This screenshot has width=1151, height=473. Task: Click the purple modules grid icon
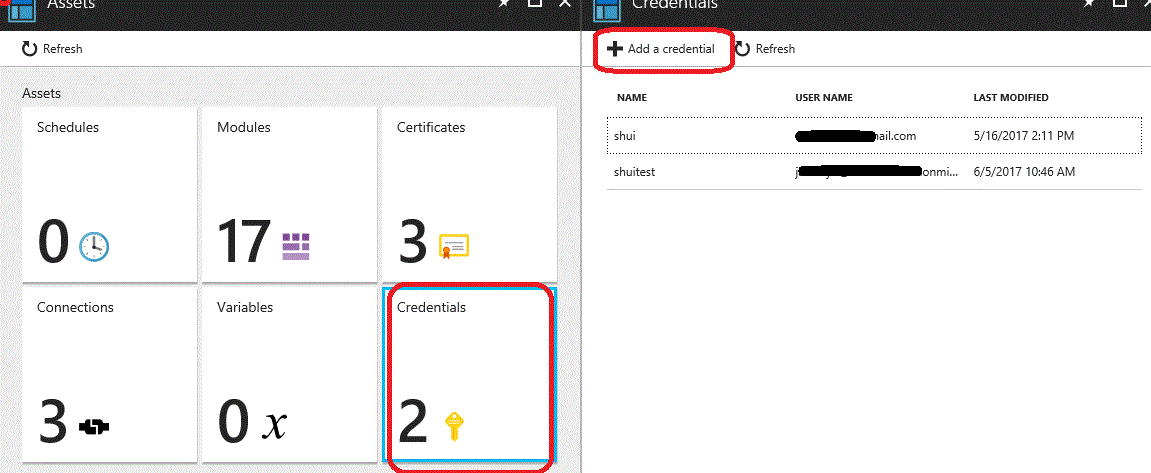pyautogui.click(x=297, y=247)
